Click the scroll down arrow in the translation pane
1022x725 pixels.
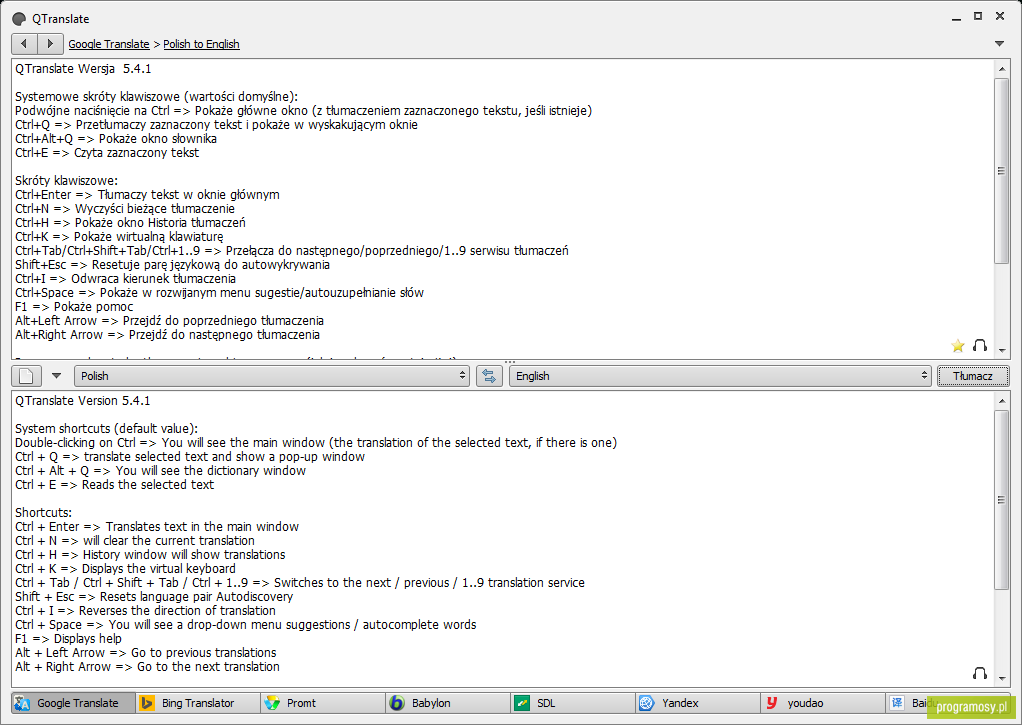point(1002,679)
